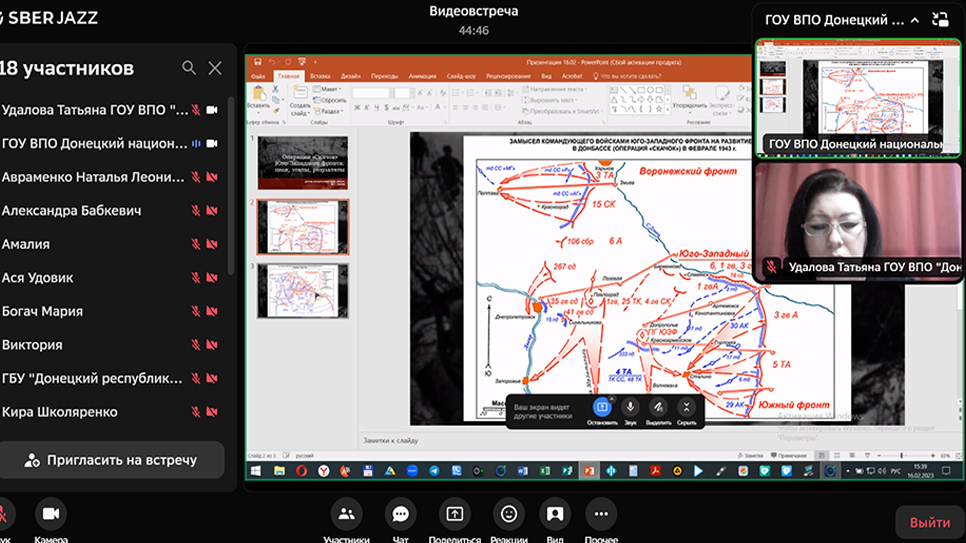Click Поделиться screen share icon
The height and width of the screenshot is (543, 966).
[x=455, y=514]
